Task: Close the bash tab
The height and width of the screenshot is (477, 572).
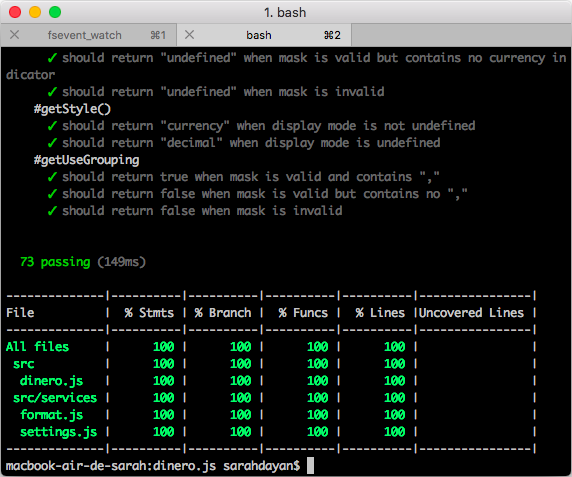Action: pos(189,35)
